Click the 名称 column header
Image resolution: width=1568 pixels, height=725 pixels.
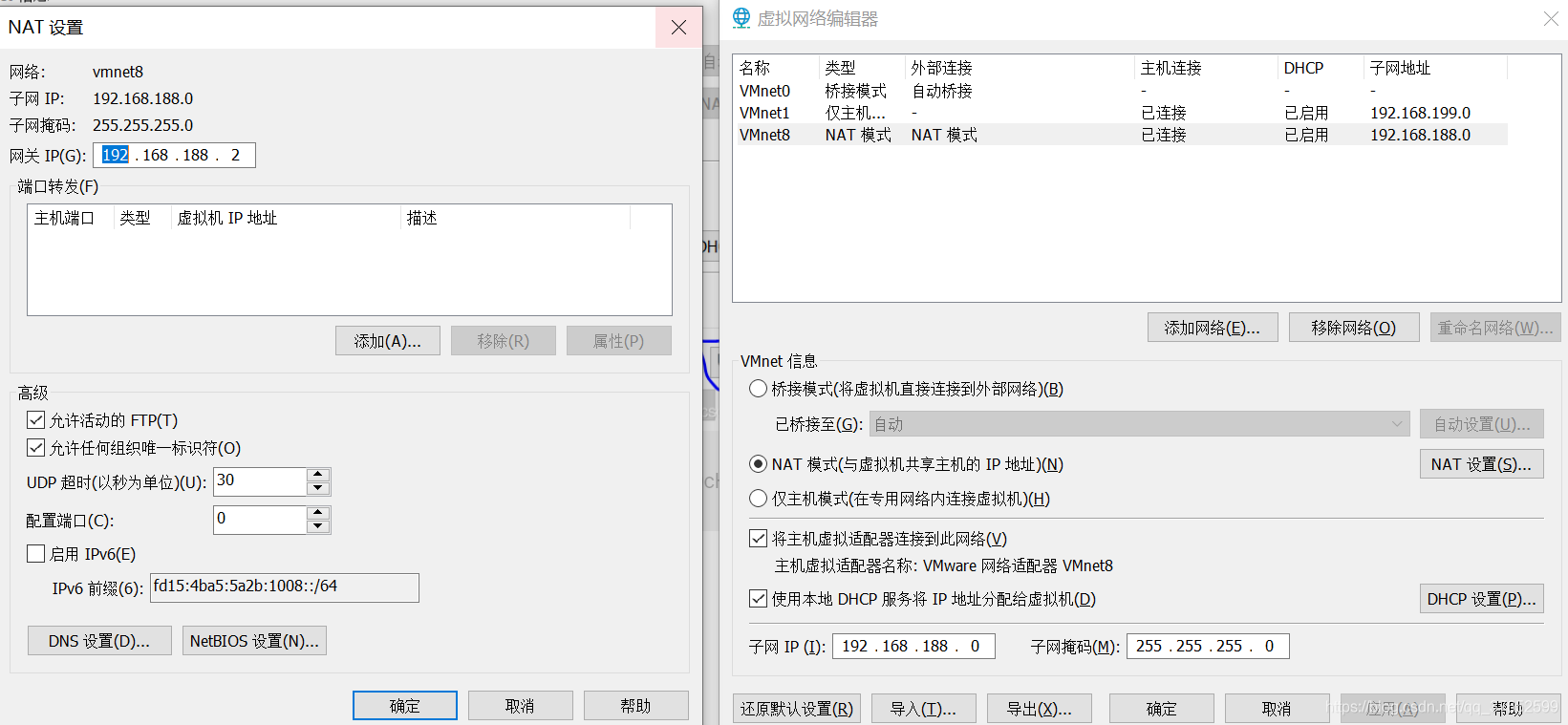click(776, 68)
